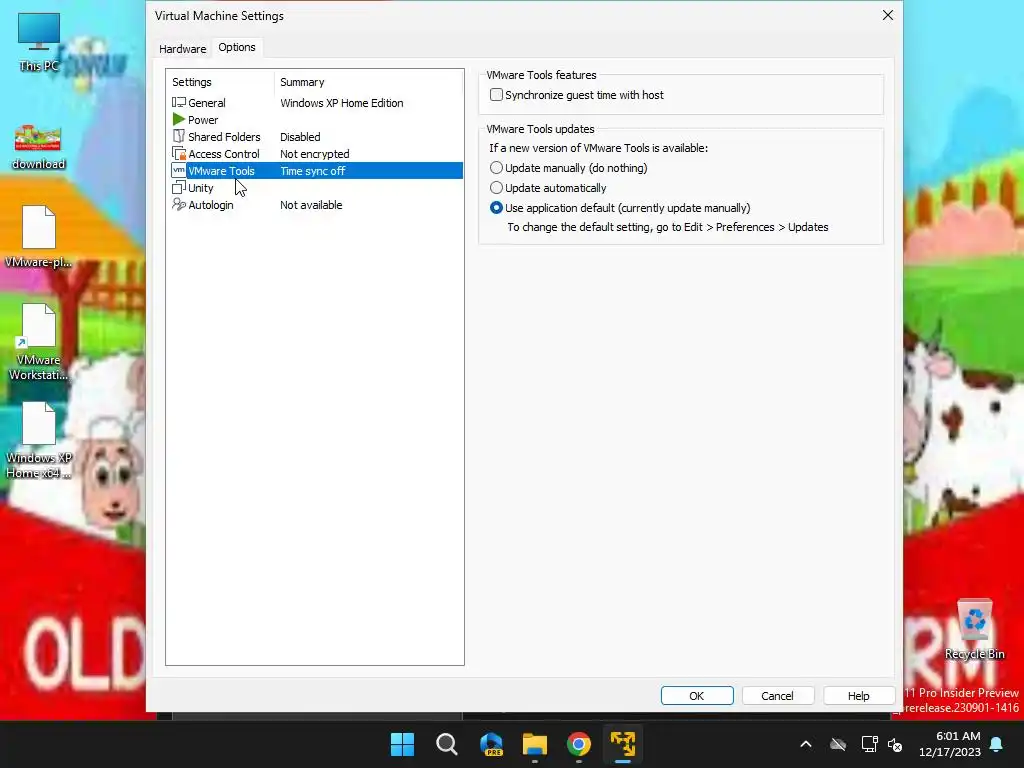This screenshot has width=1024, height=768.
Task: Select the Unity row label
Action: click(x=200, y=187)
